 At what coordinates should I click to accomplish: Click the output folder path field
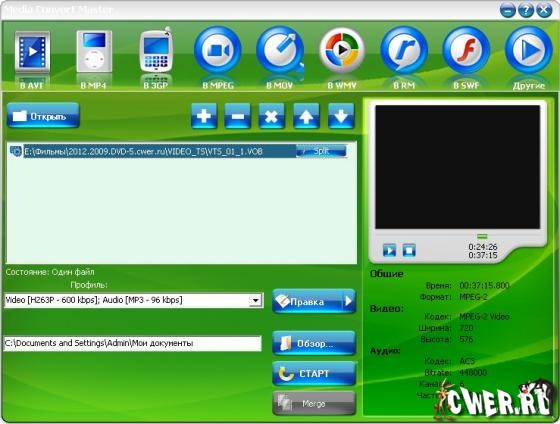[x=132, y=344]
